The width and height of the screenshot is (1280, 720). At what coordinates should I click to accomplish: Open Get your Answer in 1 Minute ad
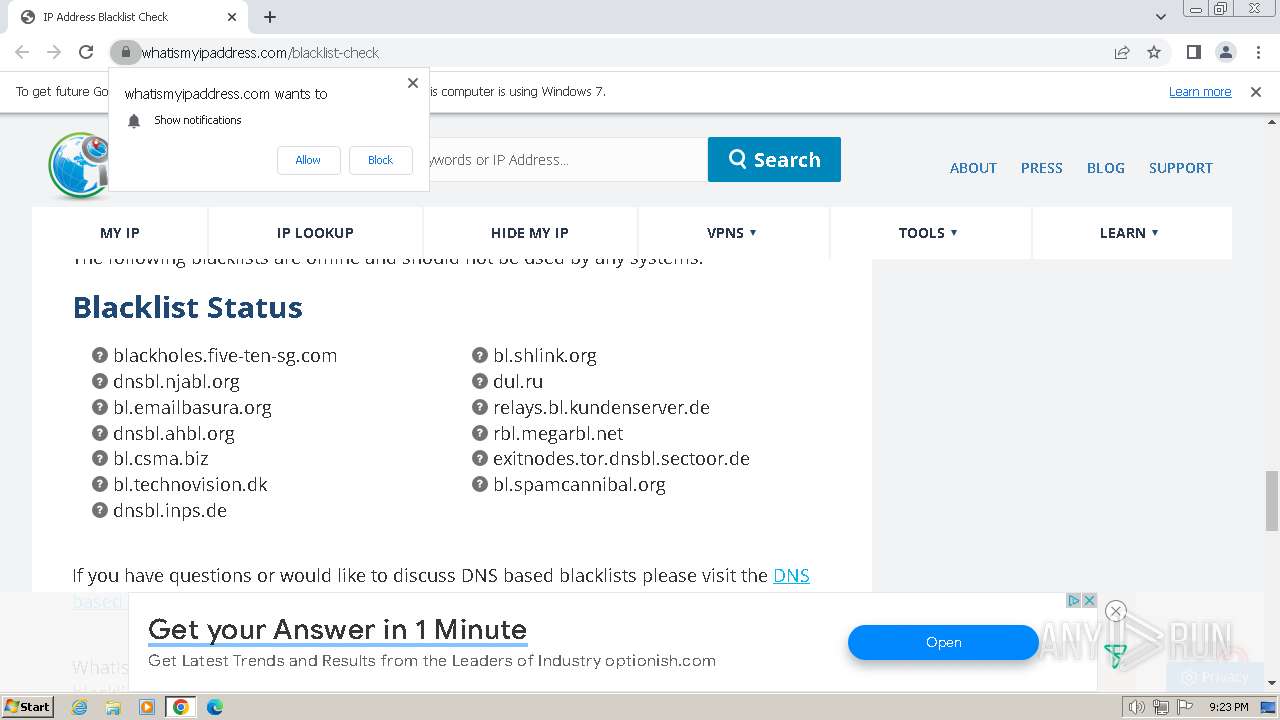pos(337,630)
